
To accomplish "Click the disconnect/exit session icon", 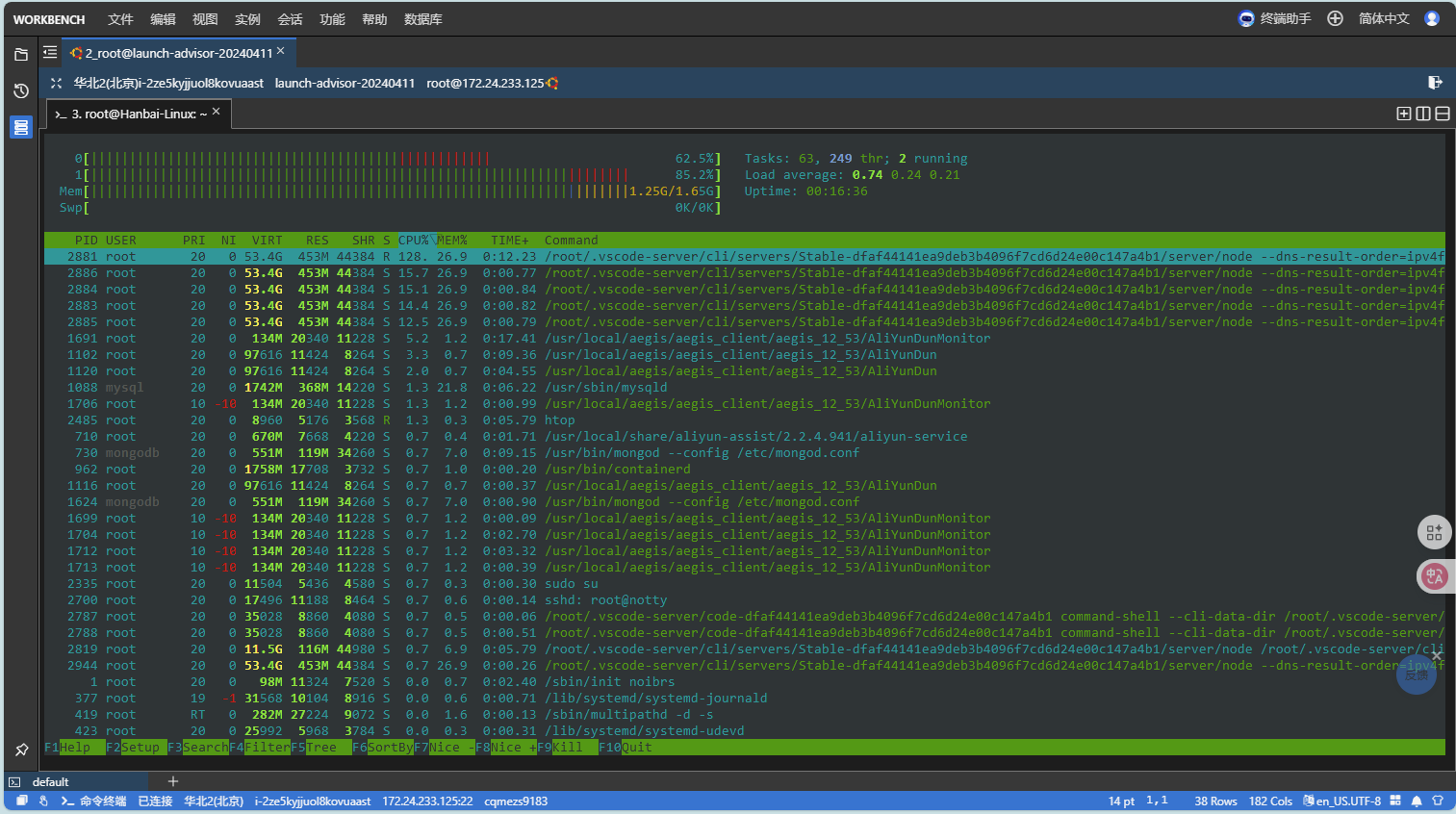I will 1435,83.
